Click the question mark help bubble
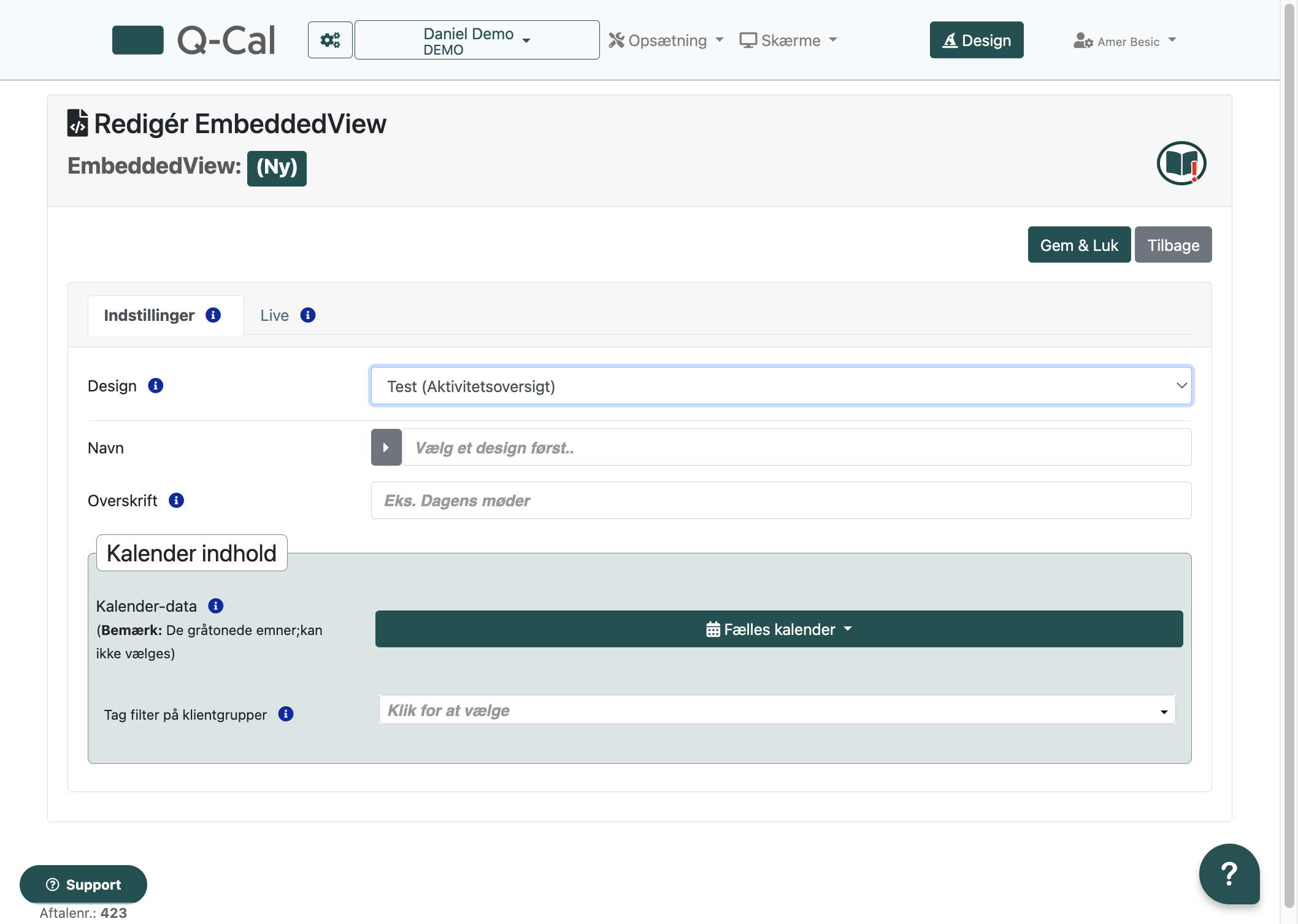The width and height of the screenshot is (1298, 924). coord(1229,874)
